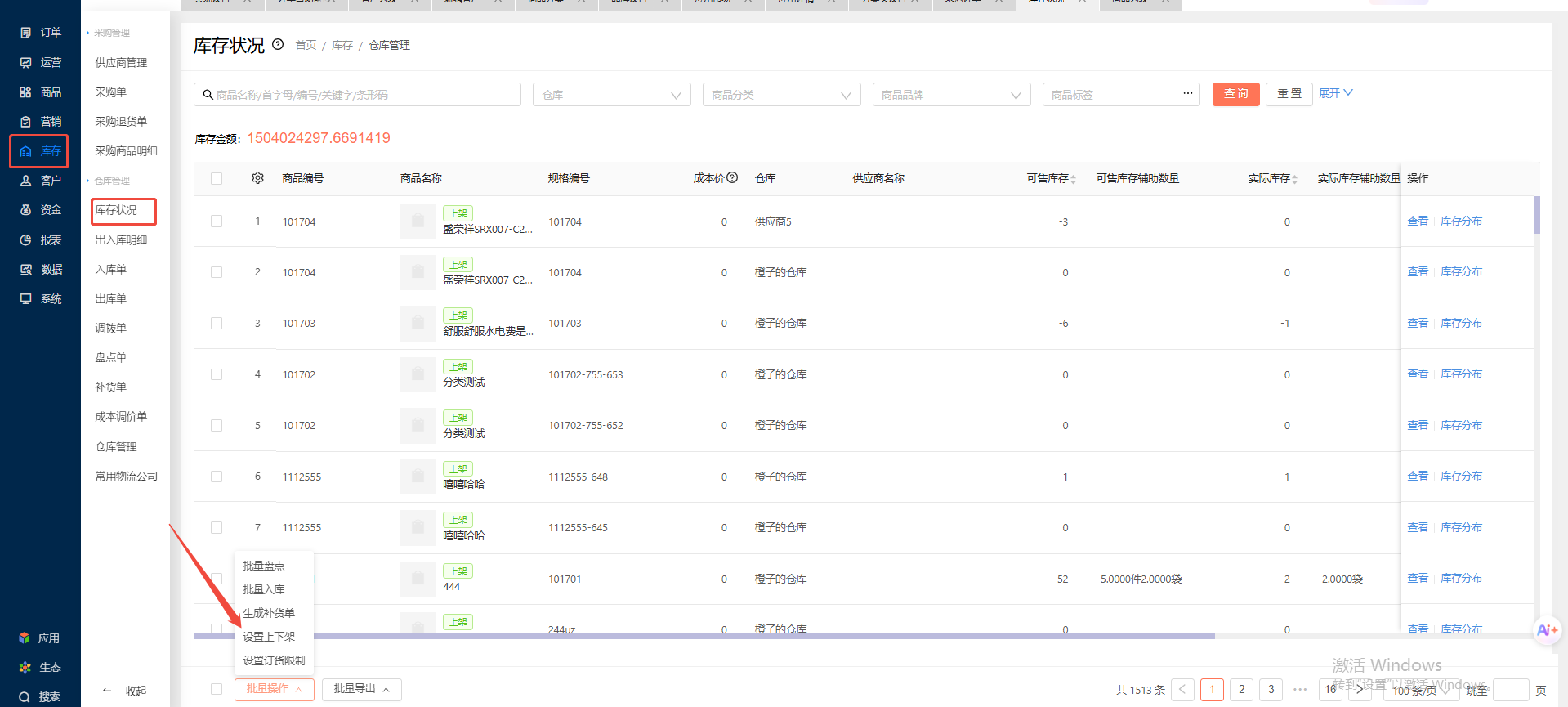
Task: Open the 商品分类 dropdown filter
Action: [782, 95]
